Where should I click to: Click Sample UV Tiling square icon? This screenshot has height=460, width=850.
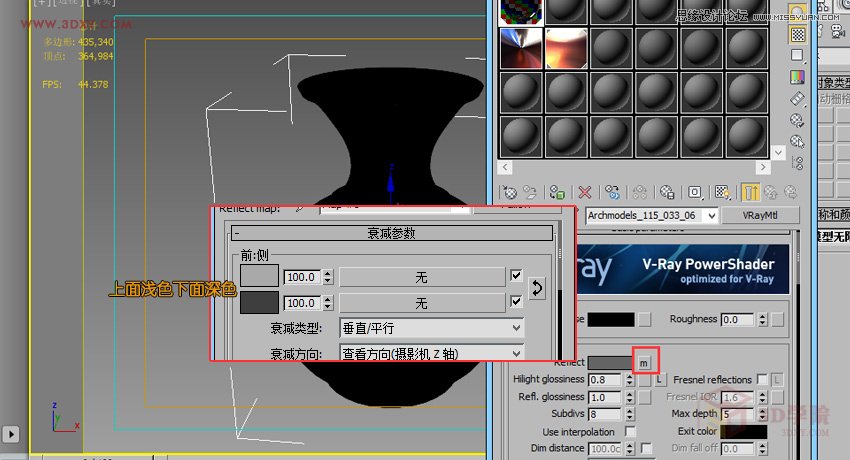pyautogui.click(x=797, y=55)
